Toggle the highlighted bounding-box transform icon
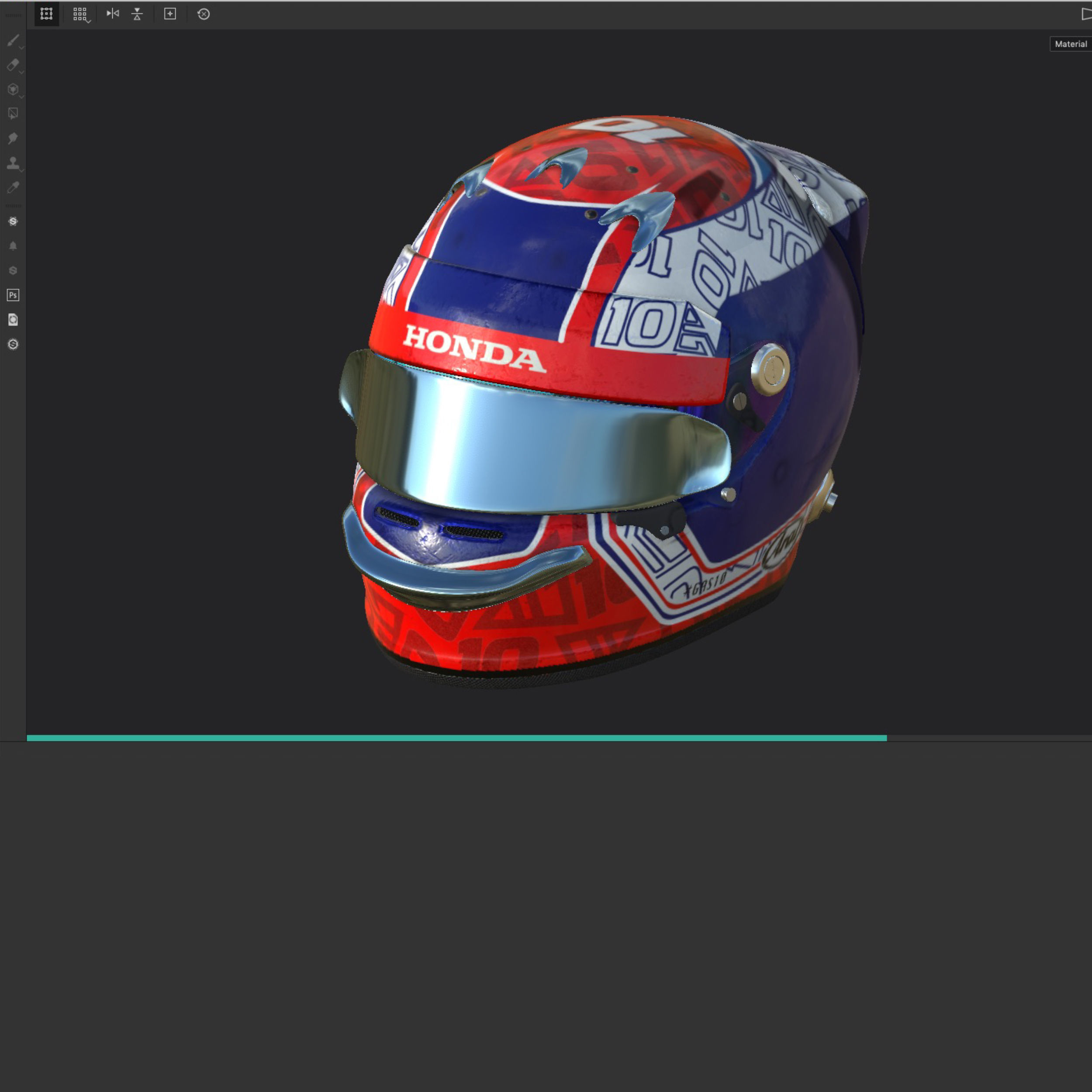The width and height of the screenshot is (1092, 1092). tap(46, 14)
